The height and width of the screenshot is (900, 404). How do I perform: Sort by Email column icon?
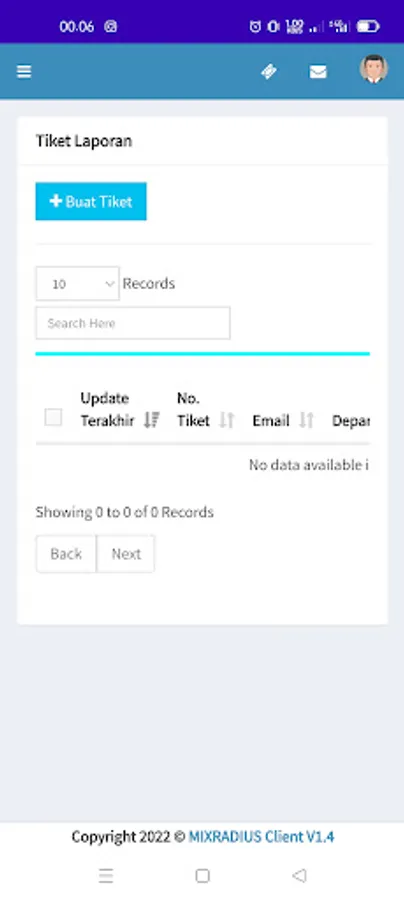(307, 420)
